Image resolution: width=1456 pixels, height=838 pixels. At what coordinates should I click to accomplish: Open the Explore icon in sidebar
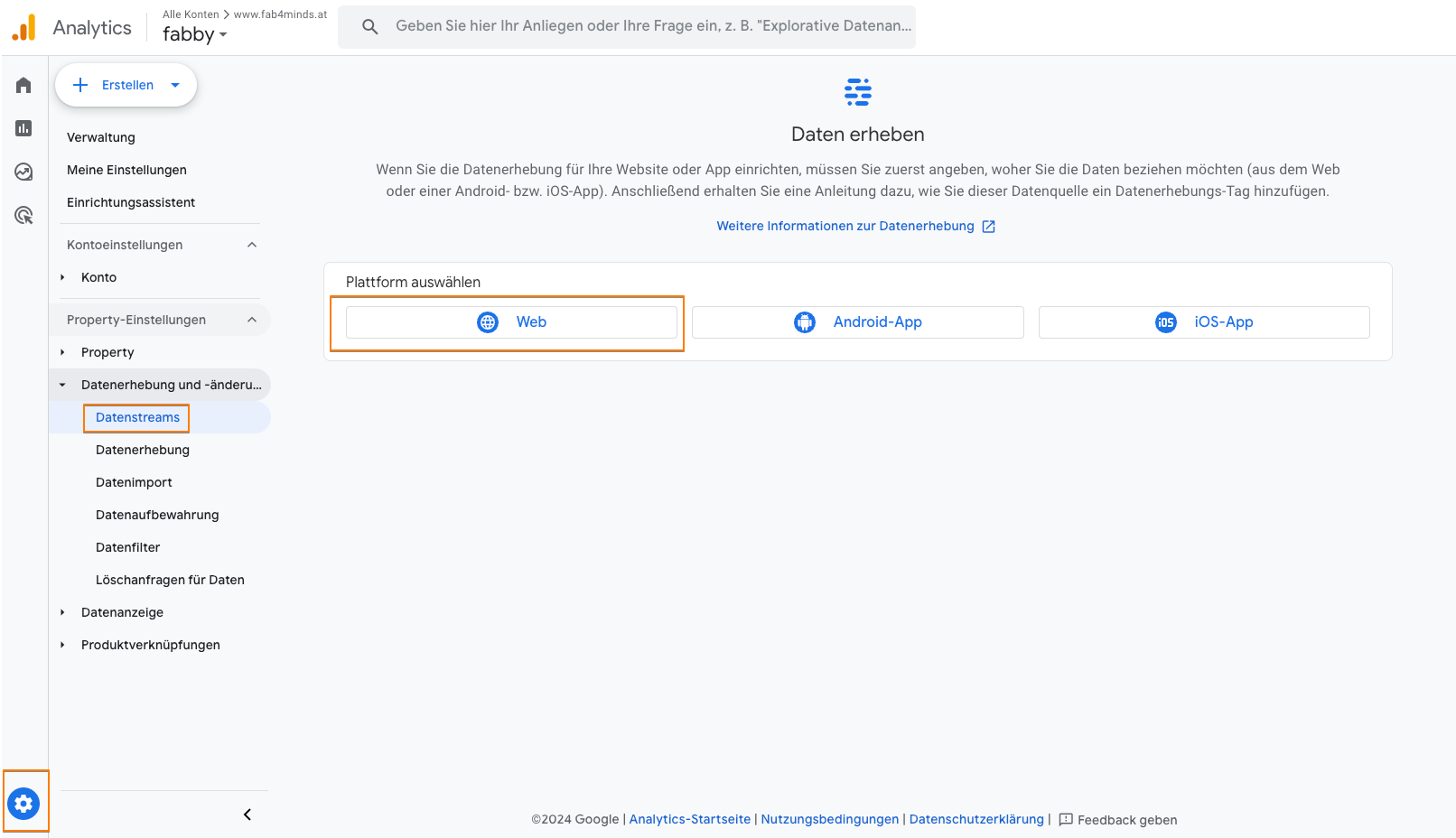(x=23, y=172)
